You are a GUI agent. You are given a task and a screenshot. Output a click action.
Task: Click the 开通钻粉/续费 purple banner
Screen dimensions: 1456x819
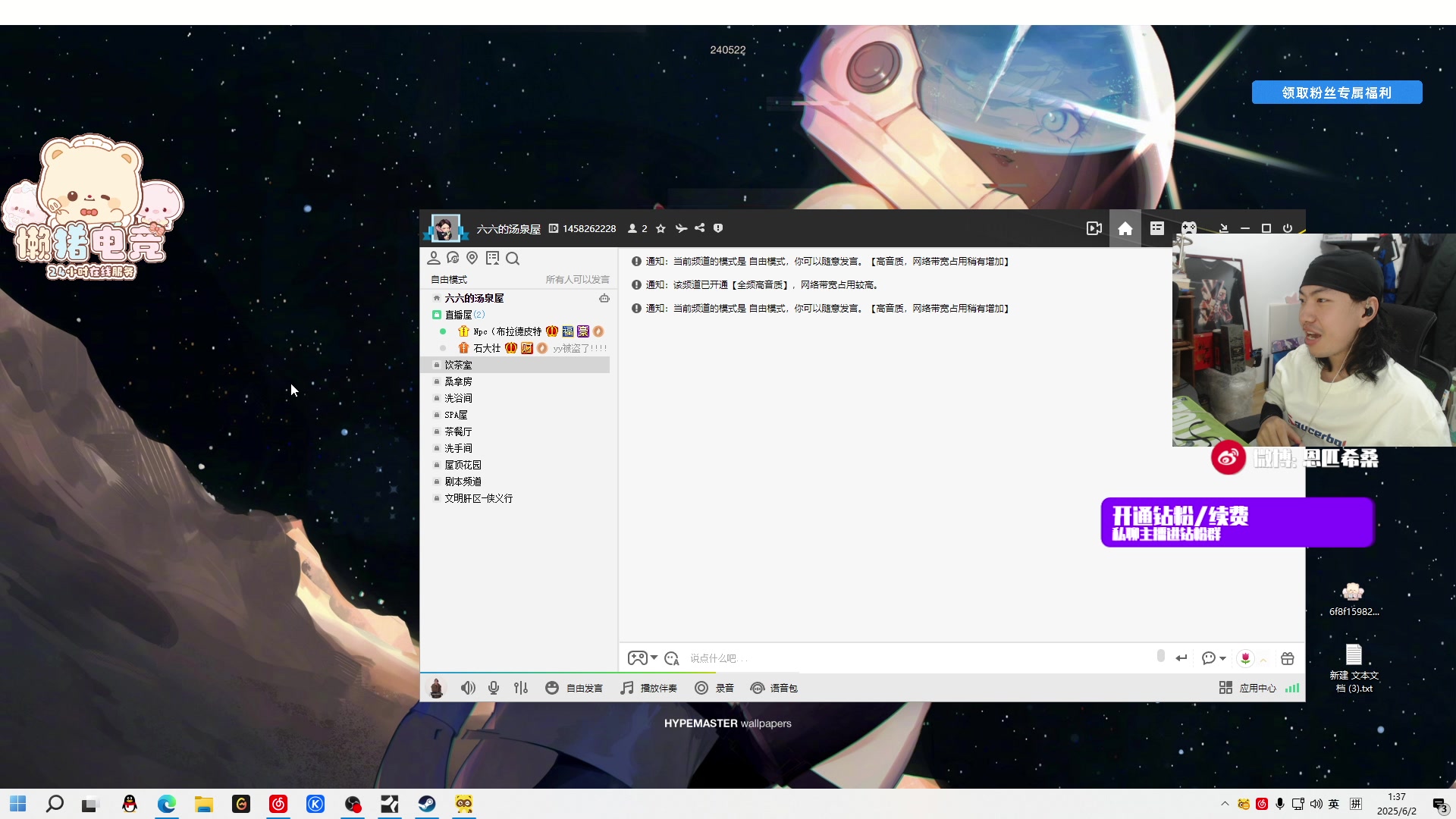point(1237,522)
